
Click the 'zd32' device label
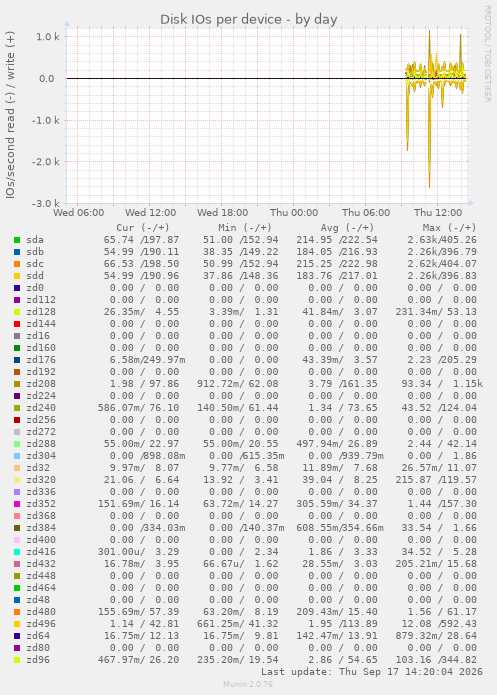[38, 468]
